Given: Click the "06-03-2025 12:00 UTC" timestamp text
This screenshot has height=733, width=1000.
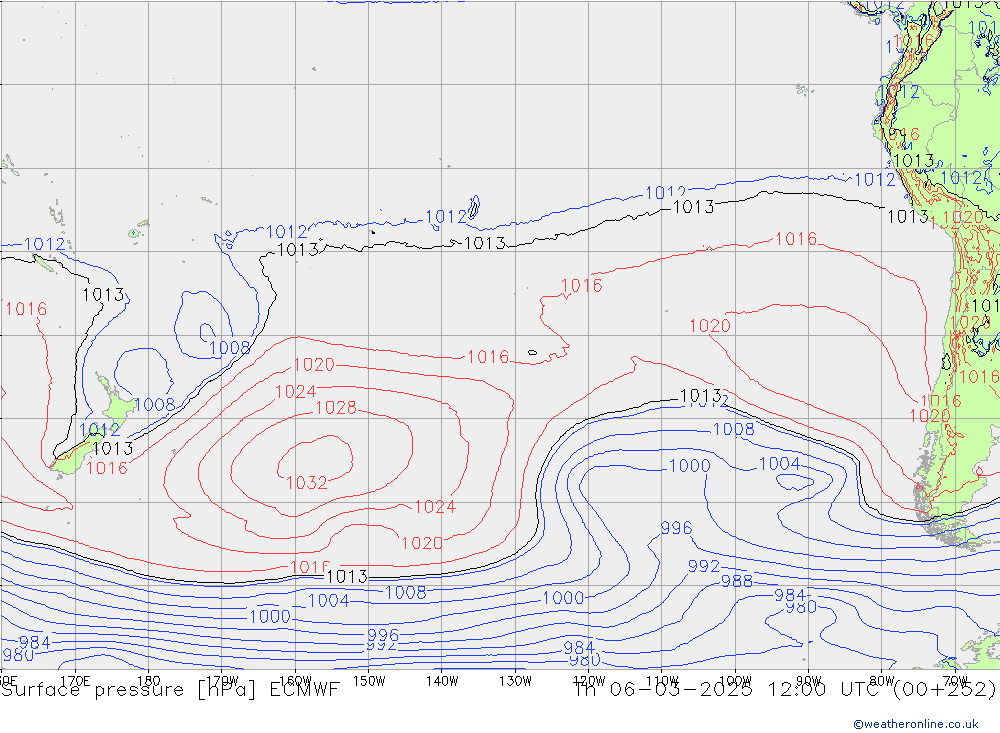Looking at the screenshot, I should [x=746, y=690].
